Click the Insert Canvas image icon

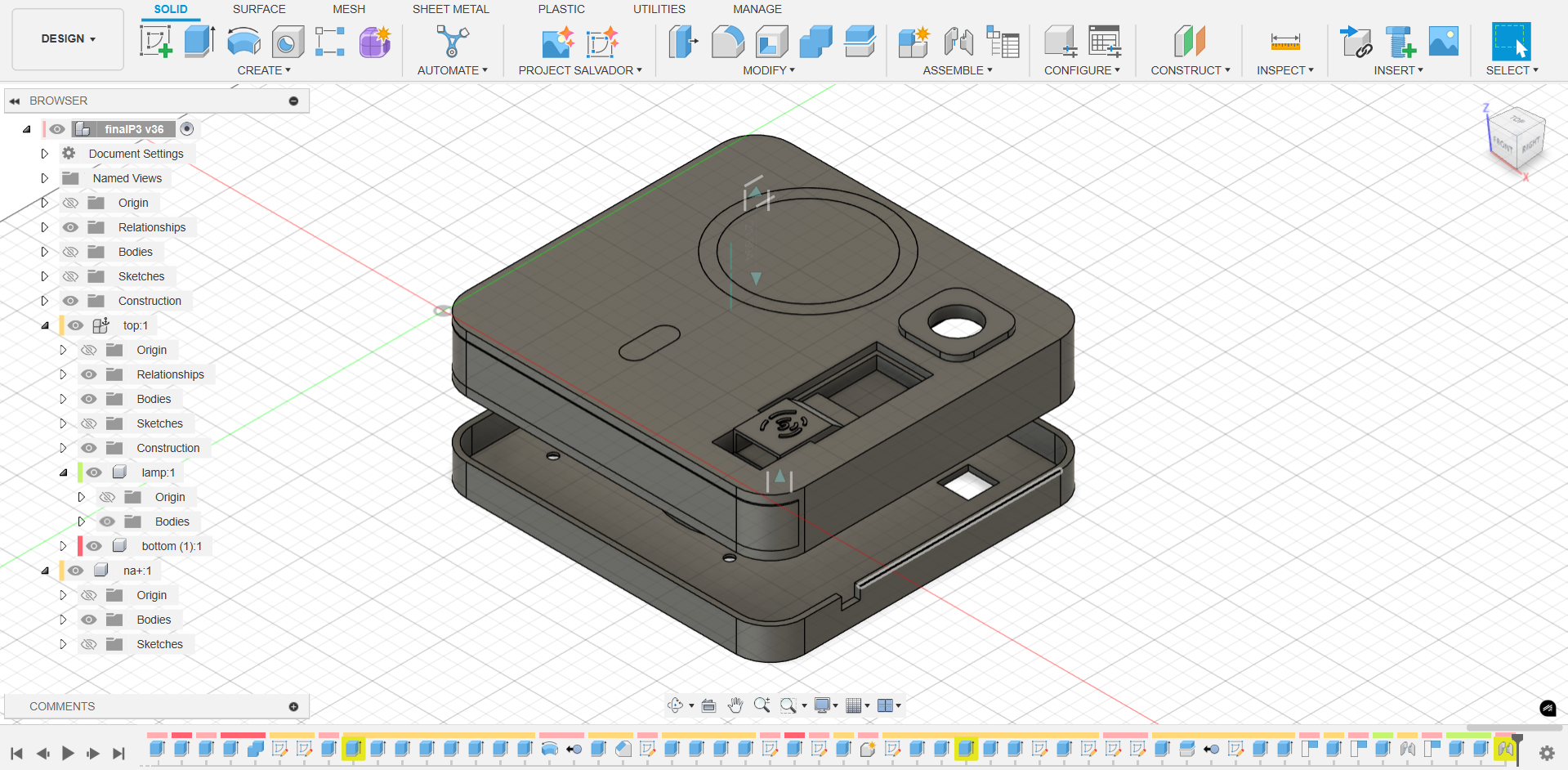coord(1444,41)
